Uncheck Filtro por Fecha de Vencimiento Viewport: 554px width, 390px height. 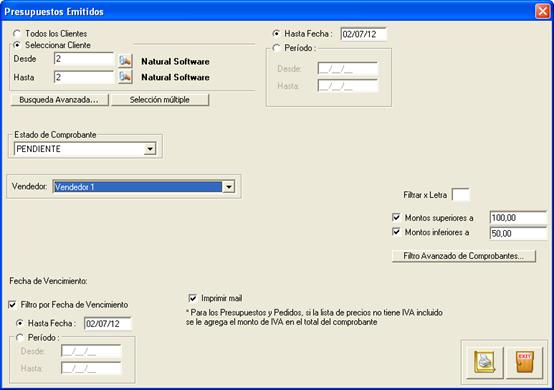tap(12, 304)
